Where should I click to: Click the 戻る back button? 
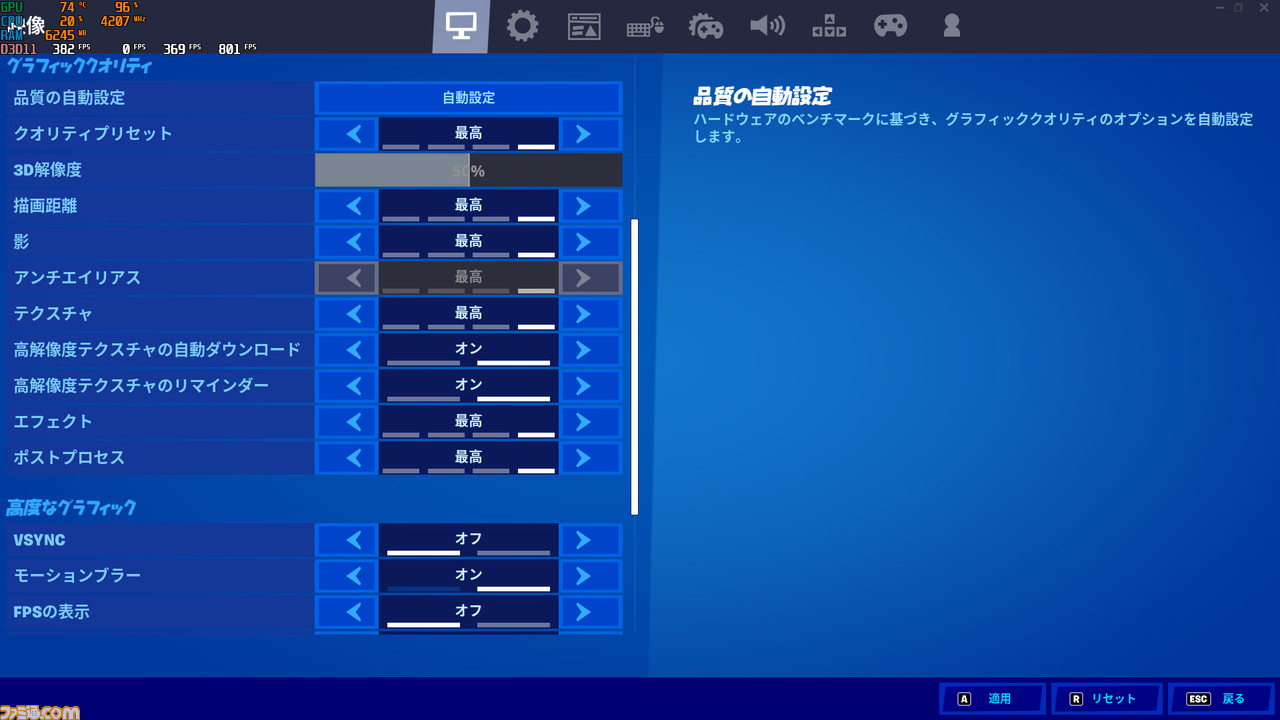point(1222,699)
